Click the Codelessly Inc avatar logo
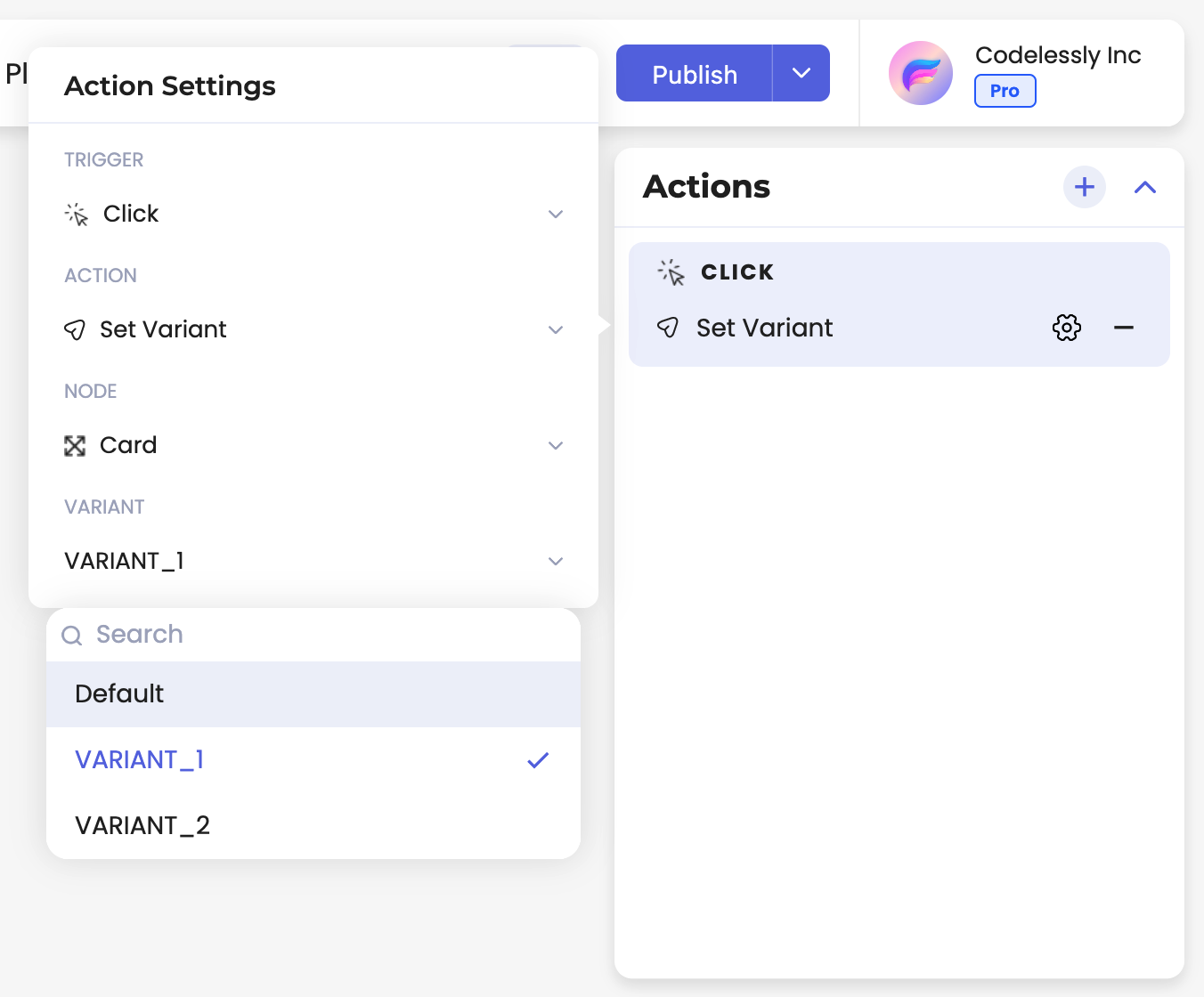The image size is (1204, 997). pyautogui.click(x=921, y=73)
